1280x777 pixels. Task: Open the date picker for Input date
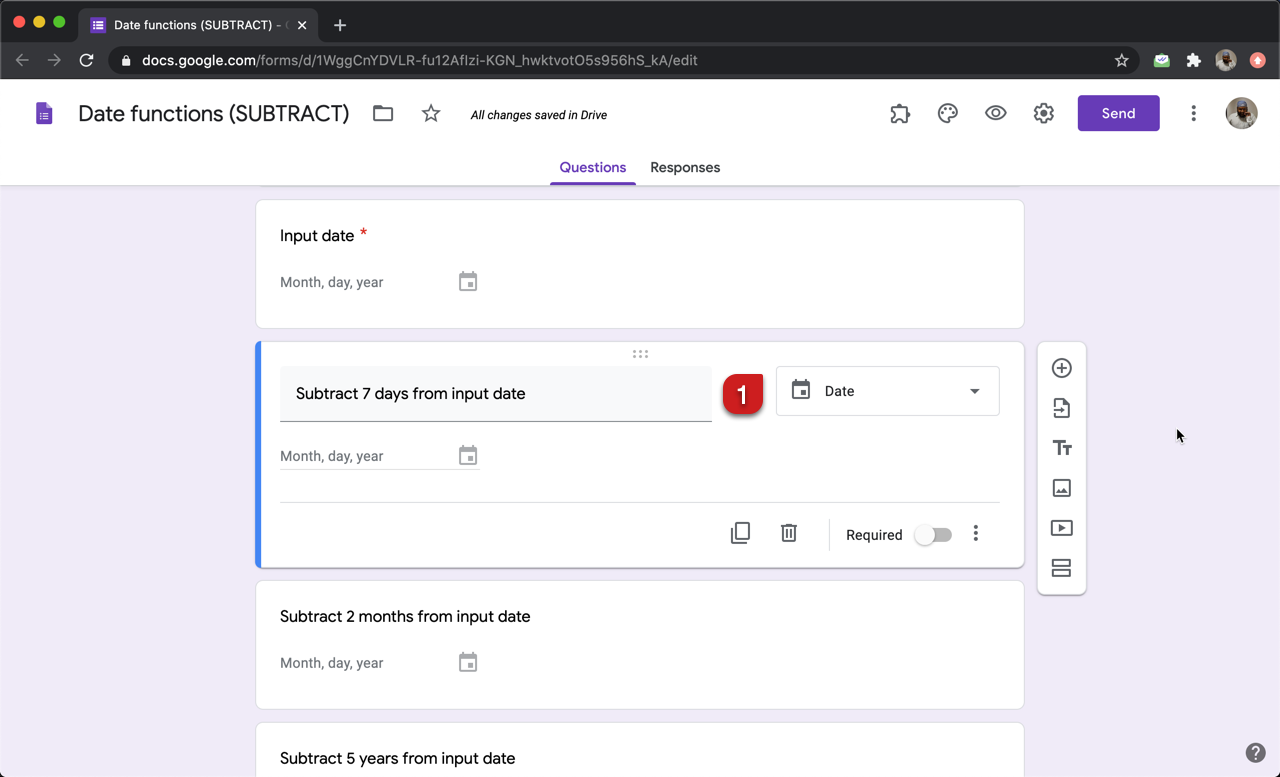(x=467, y=281)
